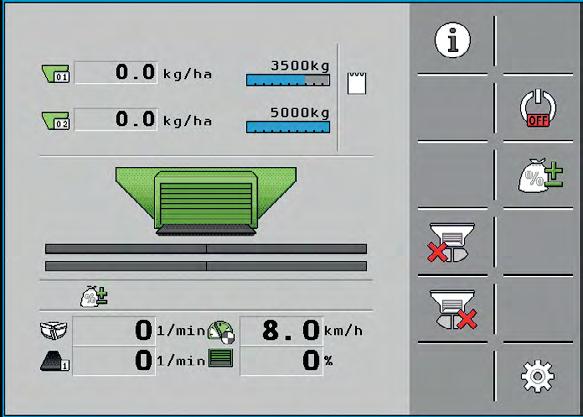Click the 3500kg fill level bar
Screen dimensions: 583x417
click(x=288, y=80)
